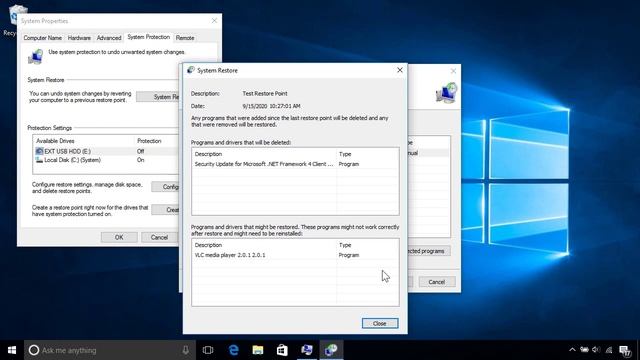Image resolution: width=640 pixels, height=360 pixels.
Task: Open File Explorer from taskbar
Action: point(258,350)
